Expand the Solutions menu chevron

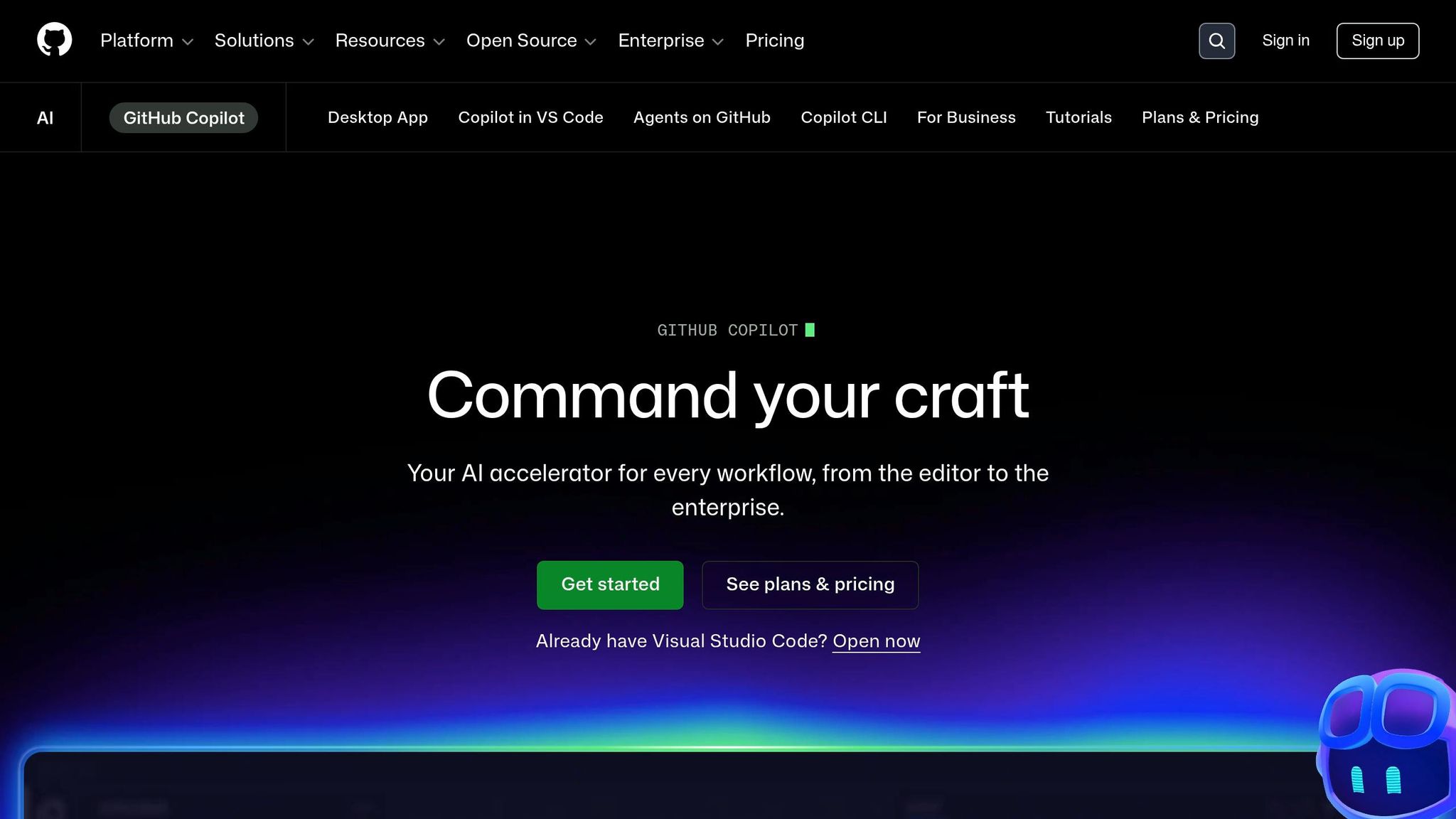tap(308, 42)
